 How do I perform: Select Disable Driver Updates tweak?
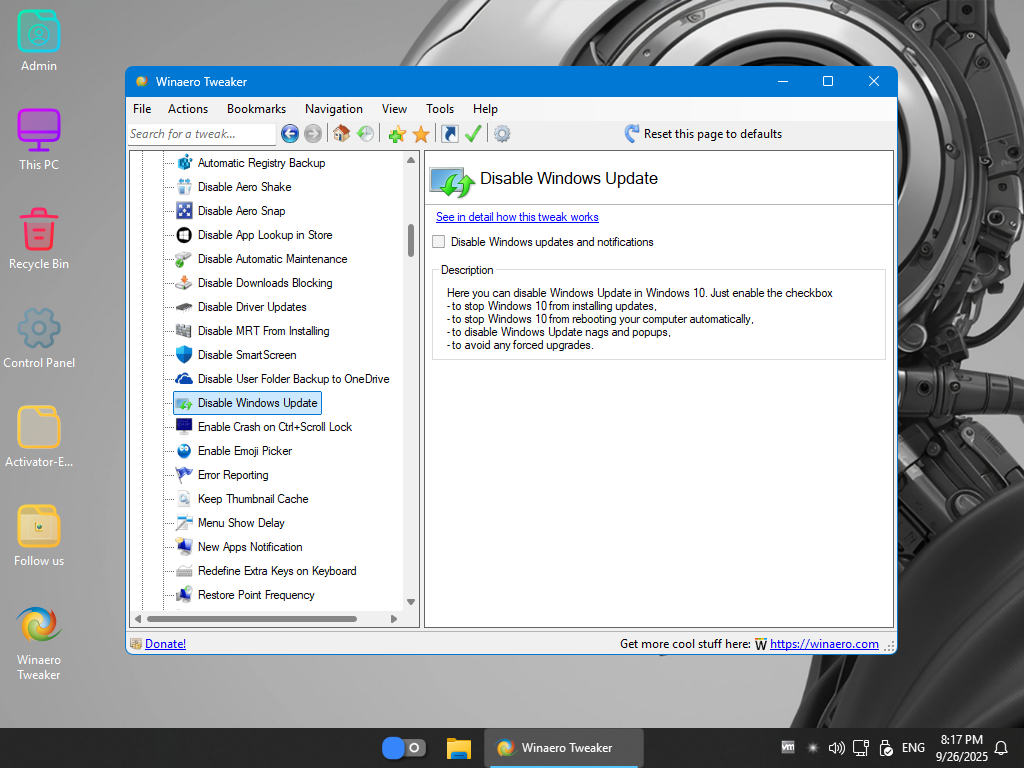click(x=252, y=307)
